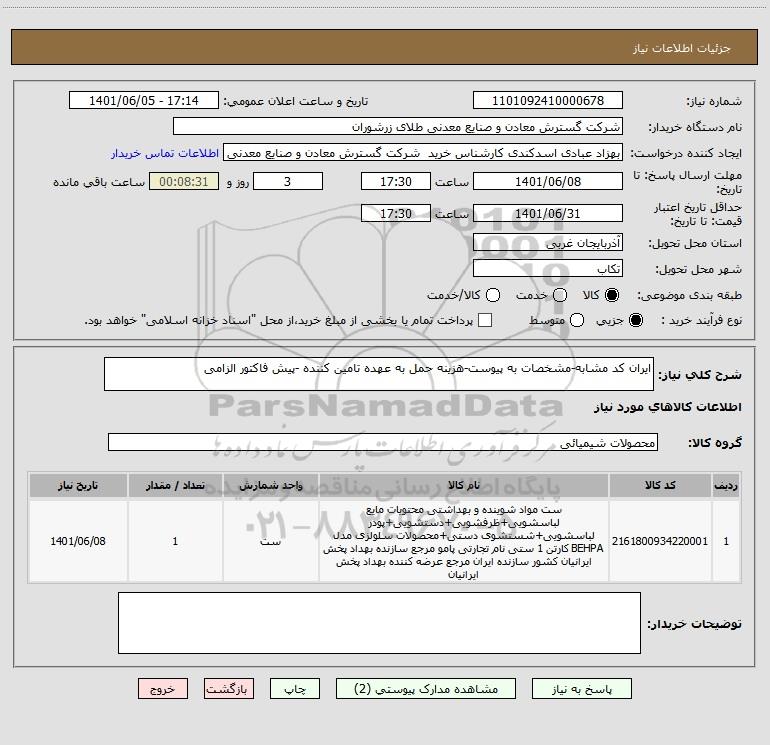Screen dimensions: 770x745
Task: Click the remaining days field showing 3
Action: 288,181
